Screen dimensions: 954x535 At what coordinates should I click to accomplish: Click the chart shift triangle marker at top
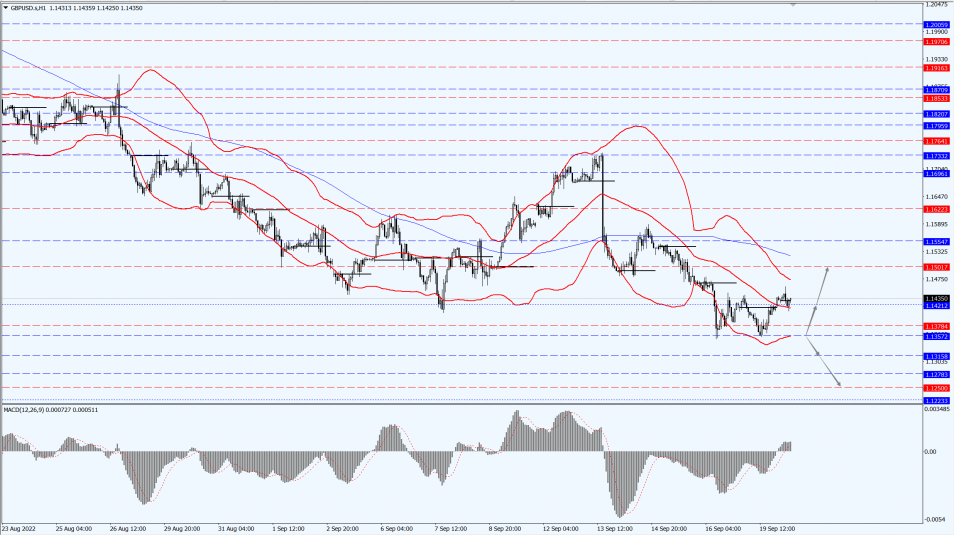point(794,5)
